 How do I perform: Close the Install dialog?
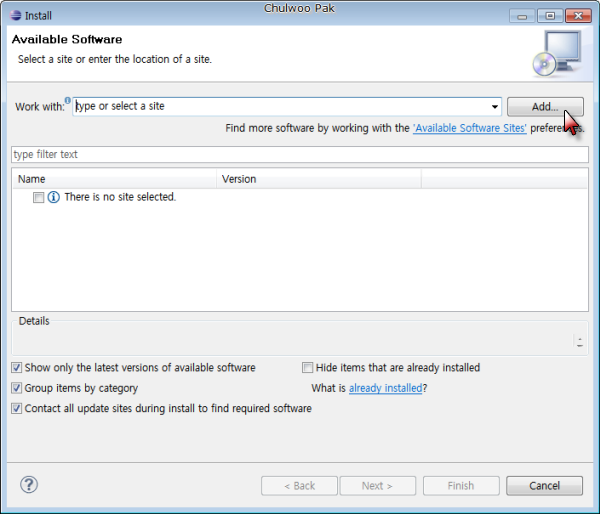[x=578, y=16]
